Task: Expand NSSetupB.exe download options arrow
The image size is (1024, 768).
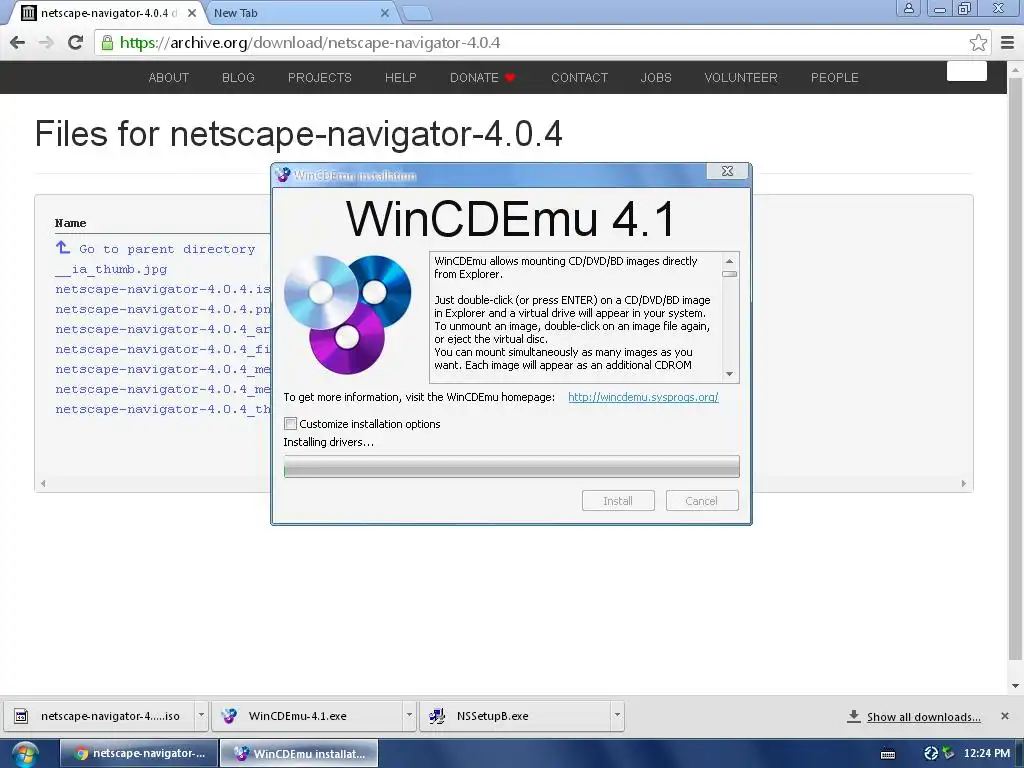Action: click(x=616, y=716)
